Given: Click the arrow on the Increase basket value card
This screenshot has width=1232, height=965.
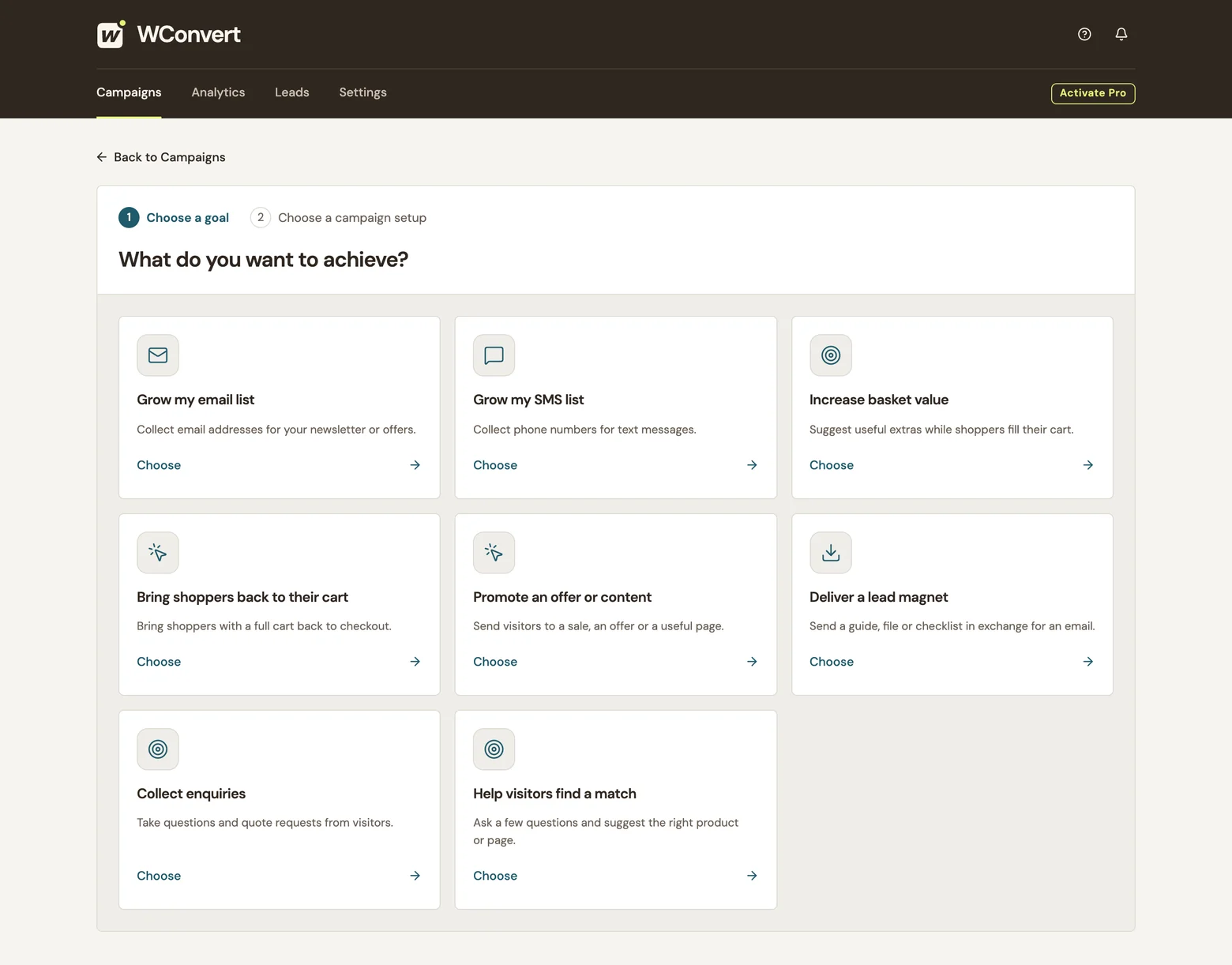Looking at the screenshot, I should tap(1088, 465).
